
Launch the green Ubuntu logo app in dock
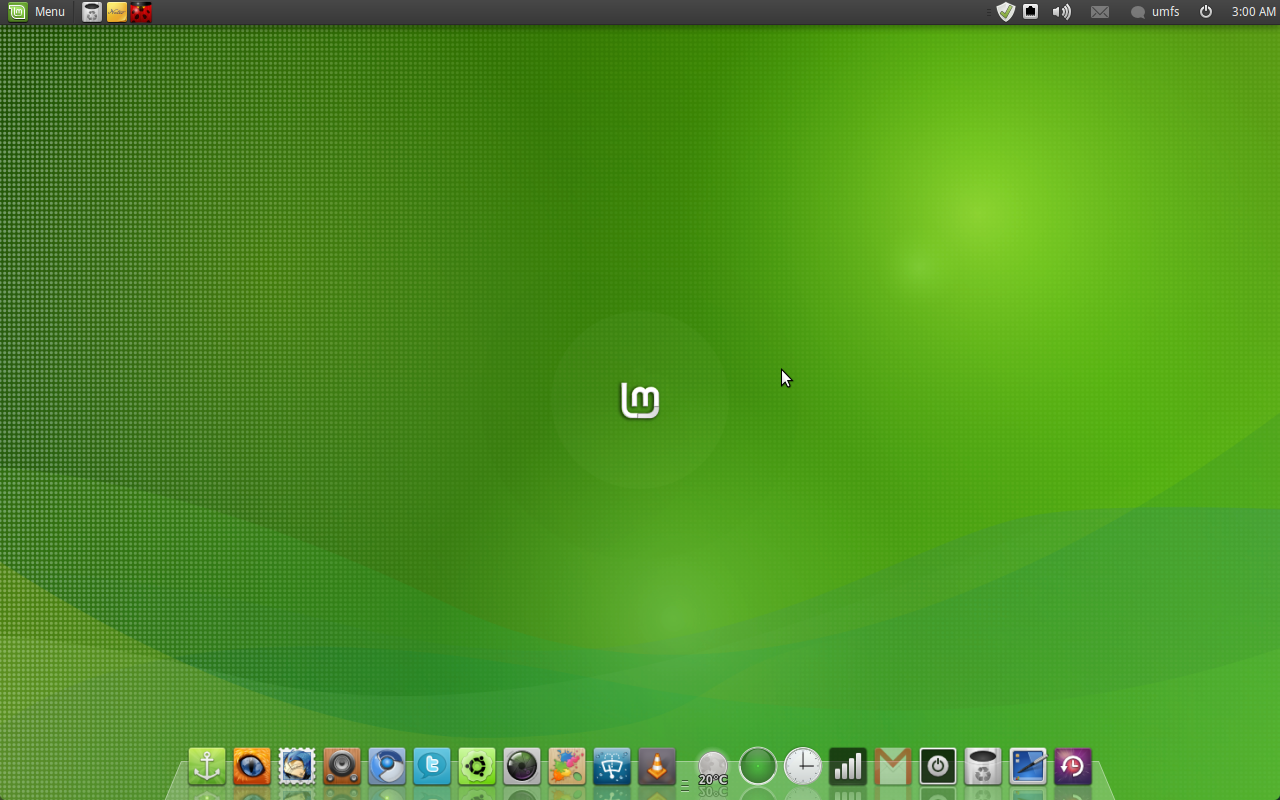pyautogui.click(x=477, y=767)
